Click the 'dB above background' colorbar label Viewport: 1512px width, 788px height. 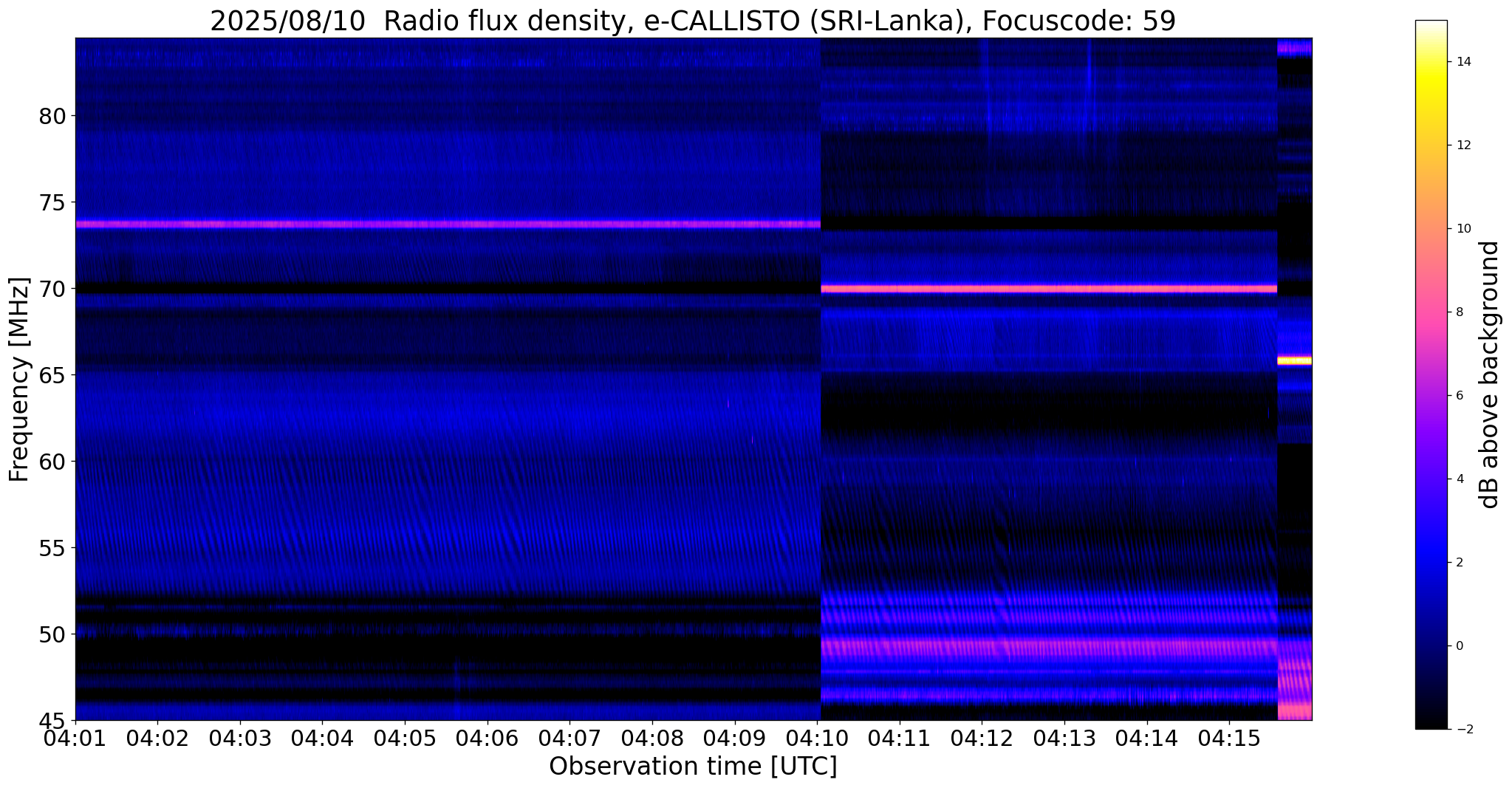point(1490,374)
